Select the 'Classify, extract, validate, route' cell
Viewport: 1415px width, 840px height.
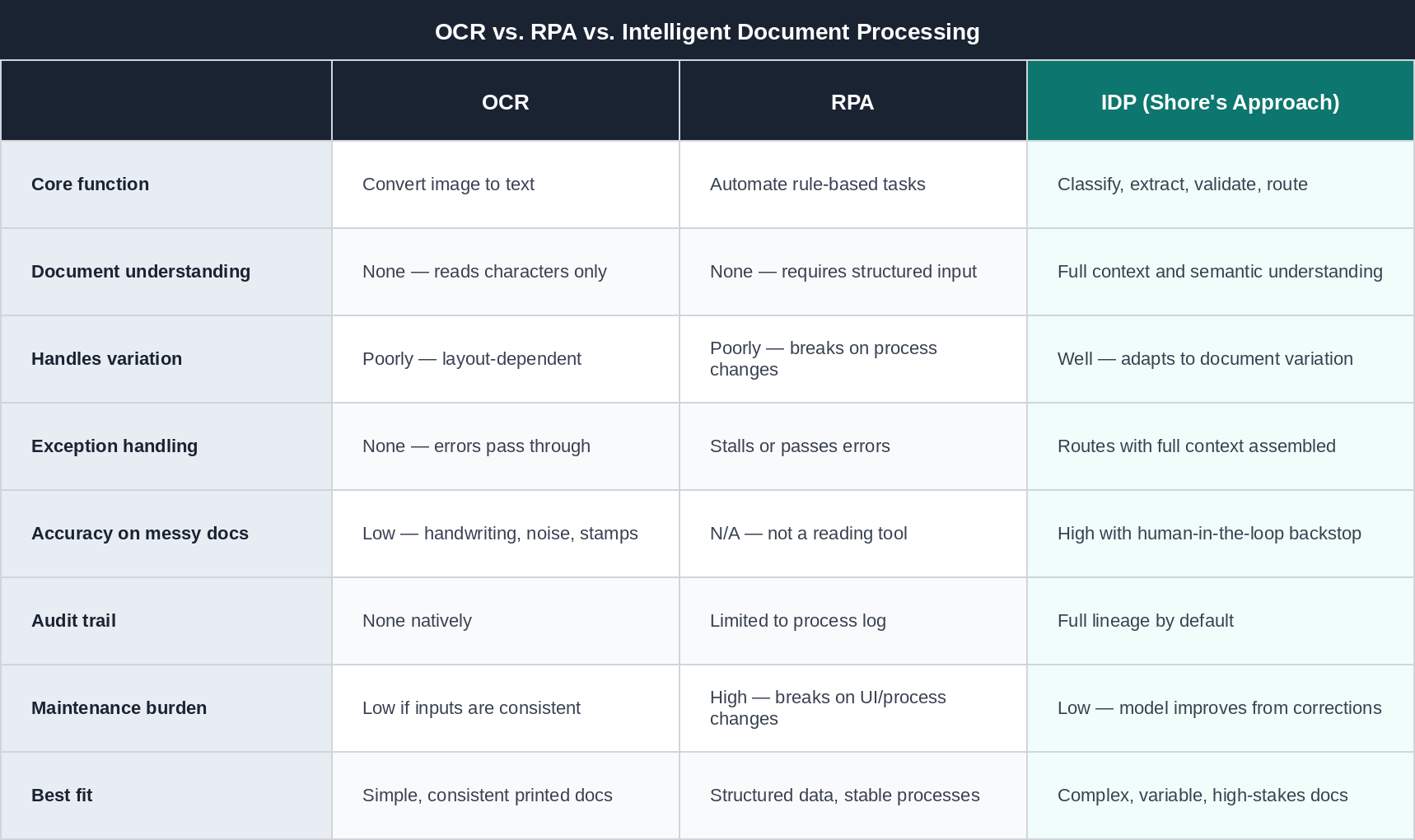coord(1220,184)
